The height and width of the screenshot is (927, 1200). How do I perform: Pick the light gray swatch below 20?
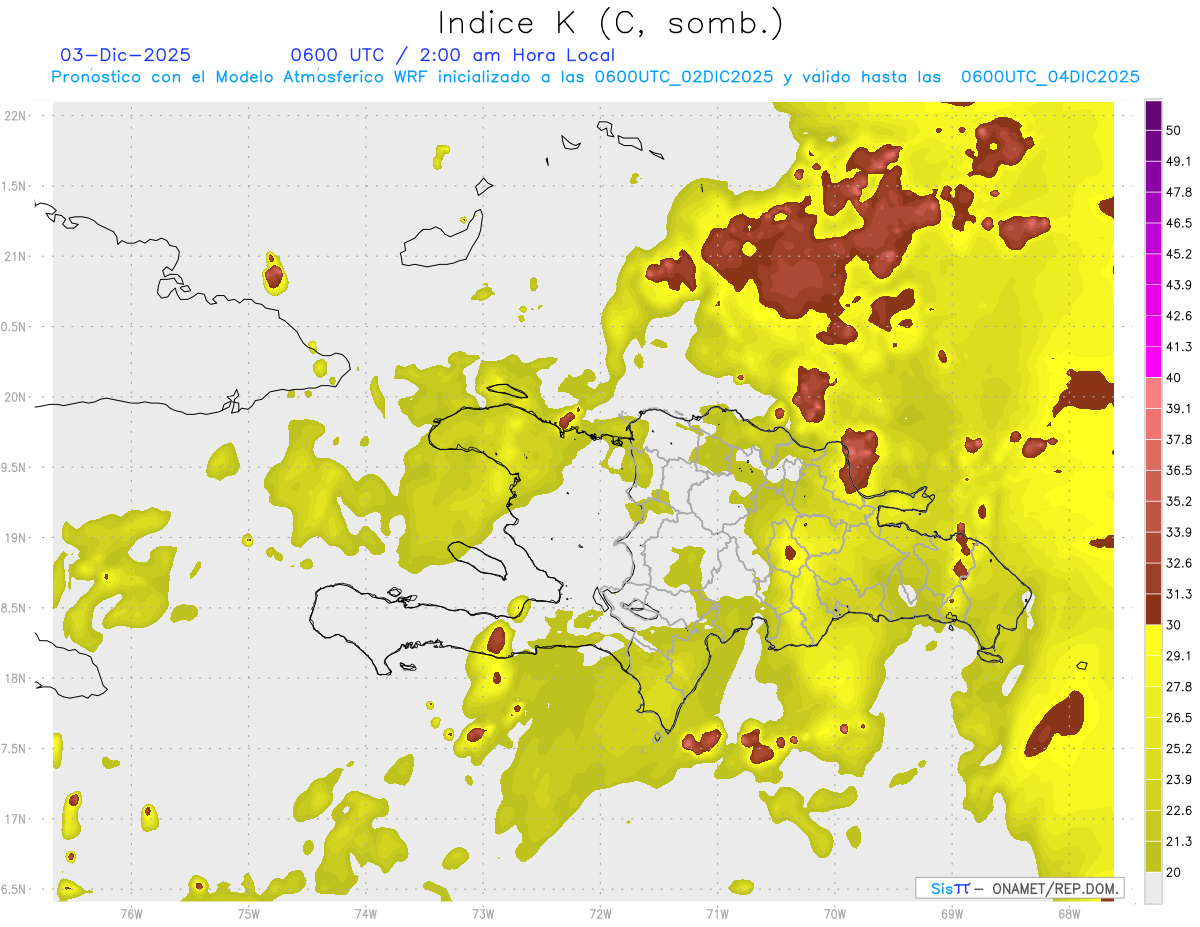tap(1153, 888)
